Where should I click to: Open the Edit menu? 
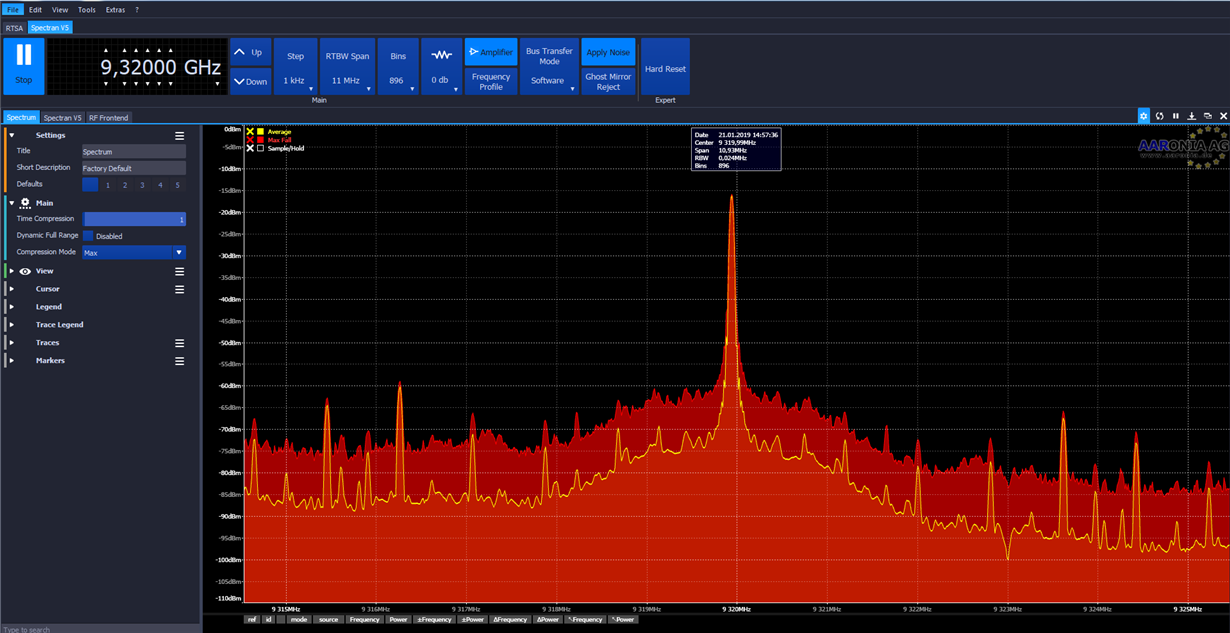pos(35,9)
